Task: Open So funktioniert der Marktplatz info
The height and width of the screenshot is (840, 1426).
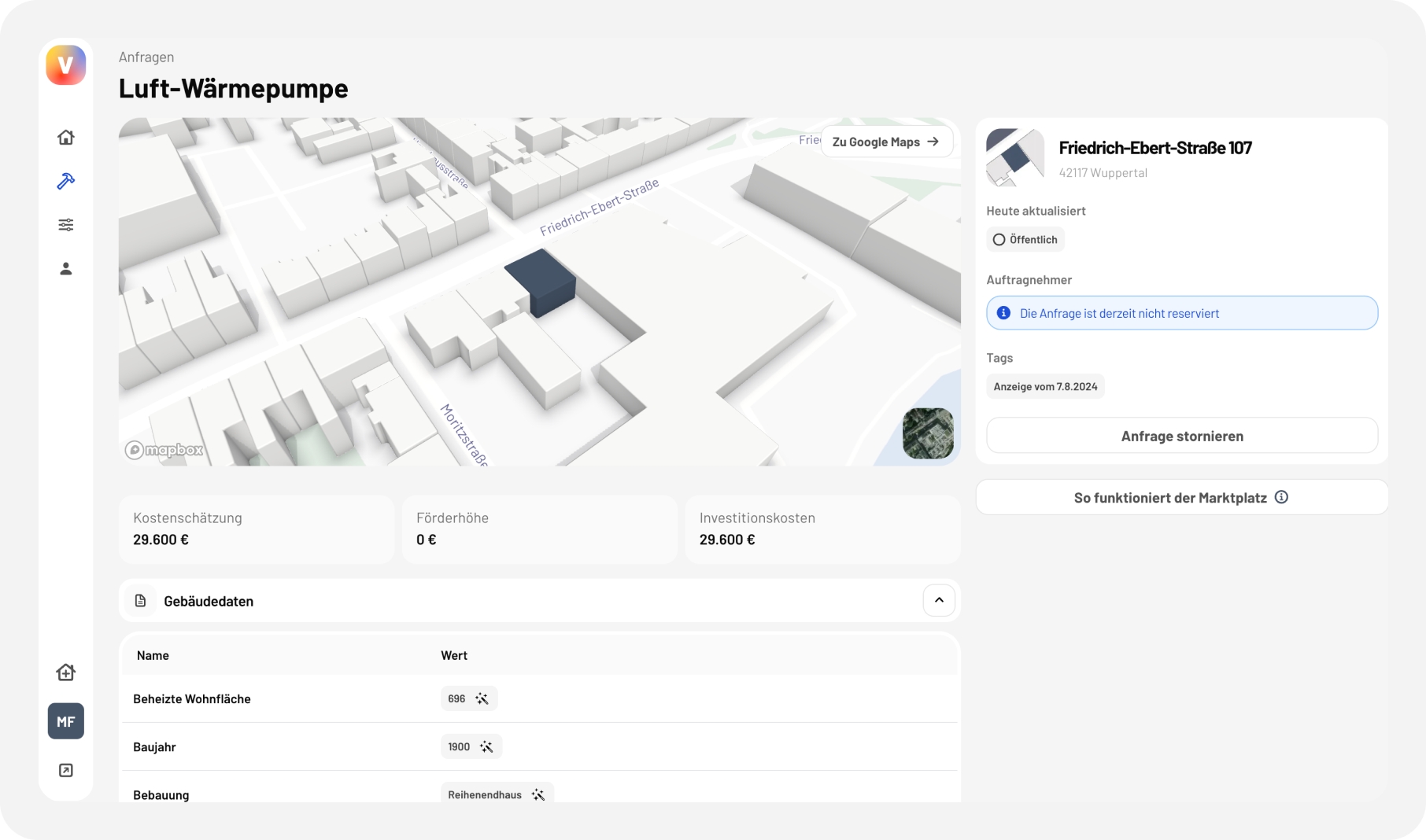Action: 1182,498
